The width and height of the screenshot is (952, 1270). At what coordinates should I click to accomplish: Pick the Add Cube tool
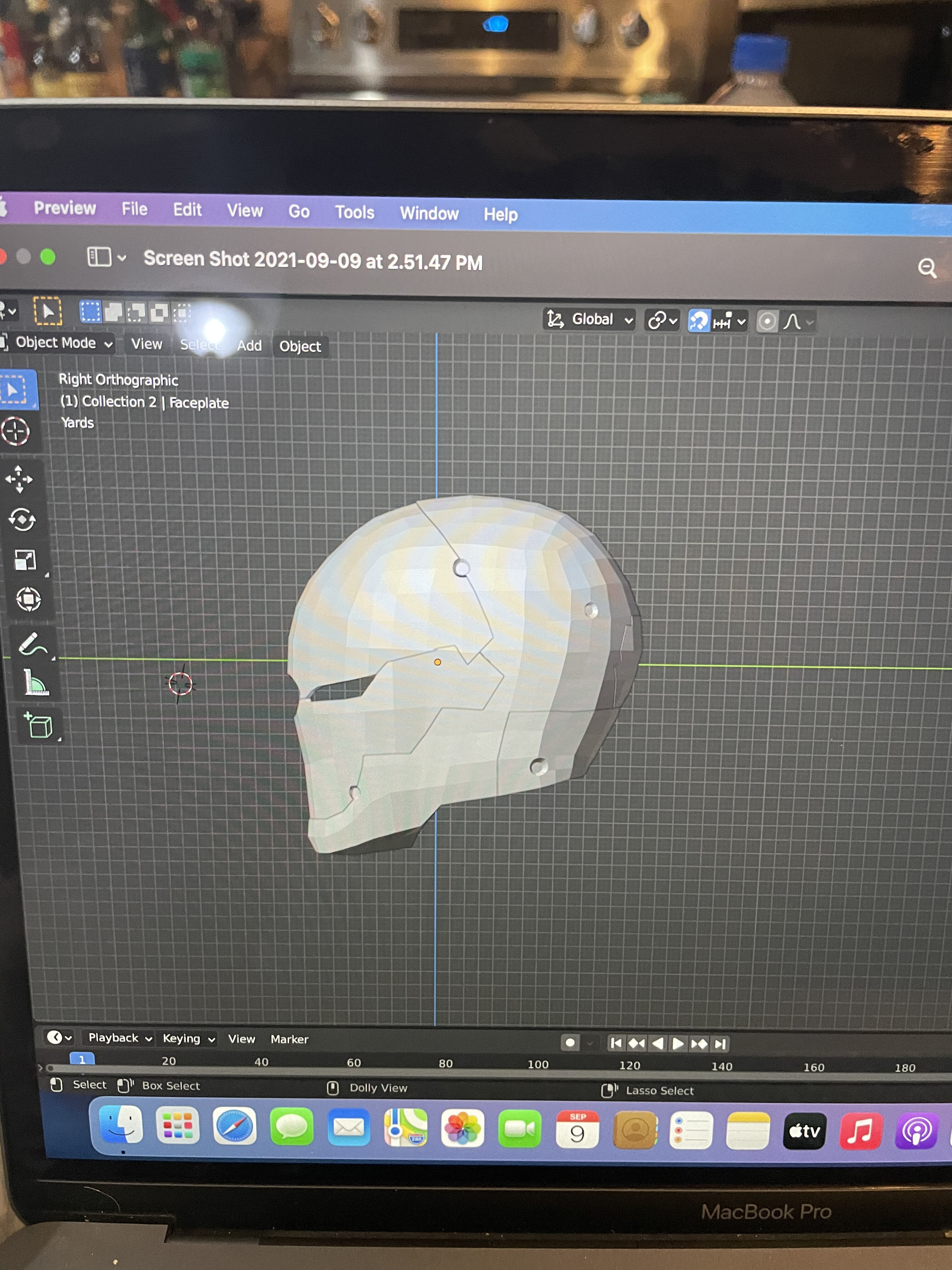(38, 725)
